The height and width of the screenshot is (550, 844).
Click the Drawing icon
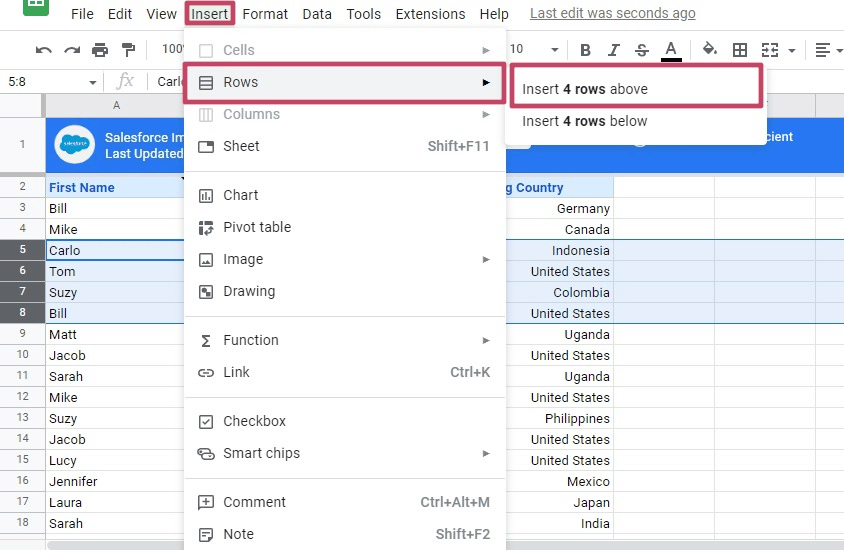point(206,292)
